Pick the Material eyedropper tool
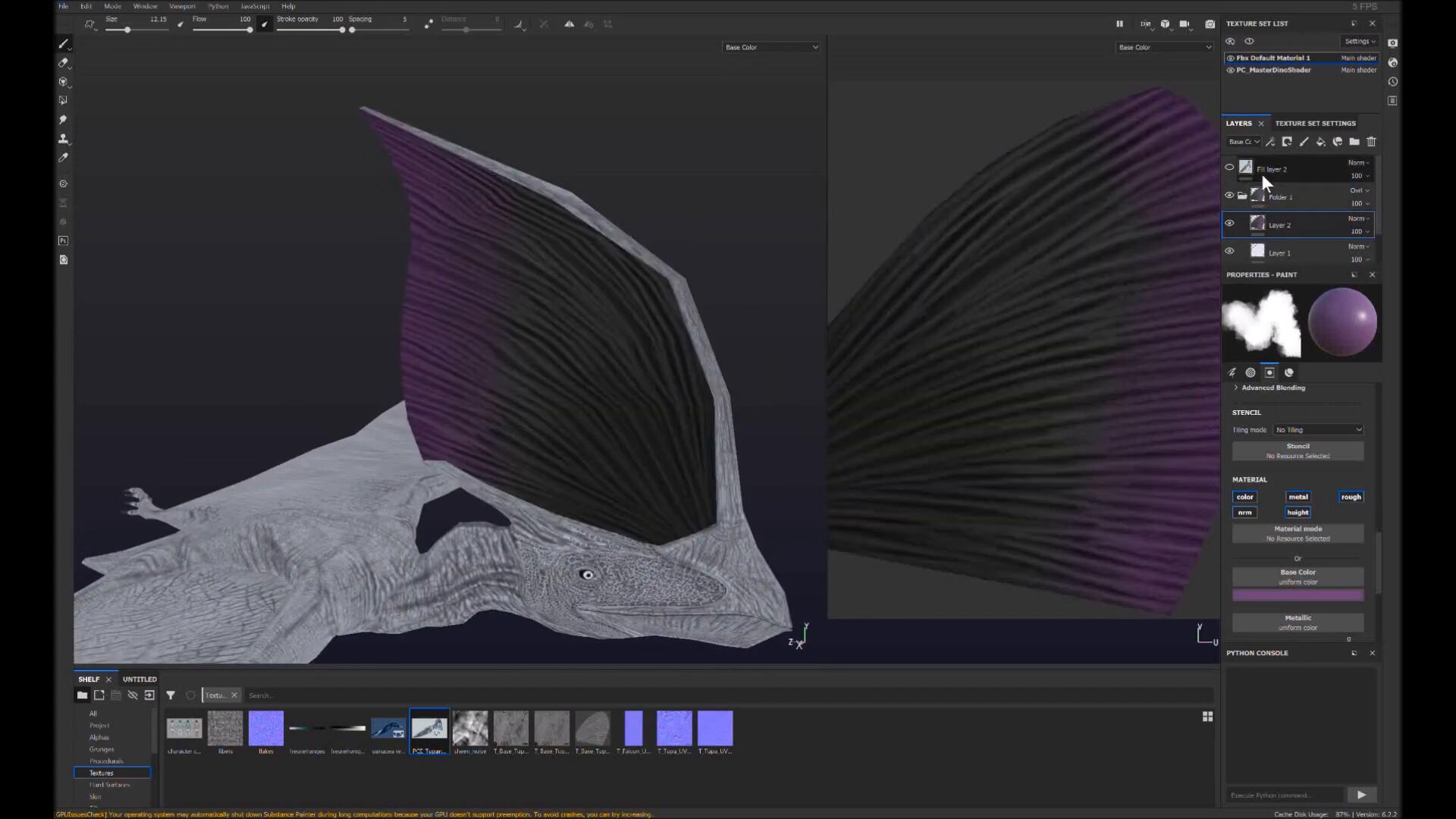This screenshot has width=1456, height=819. pyautogui.click(x=64, y=158)
